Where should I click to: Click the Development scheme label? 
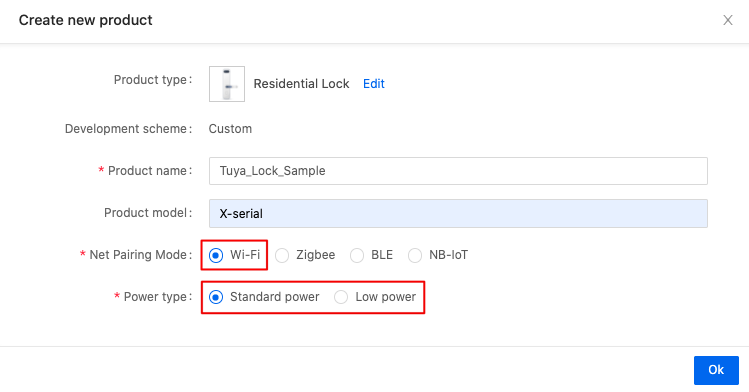128,129
